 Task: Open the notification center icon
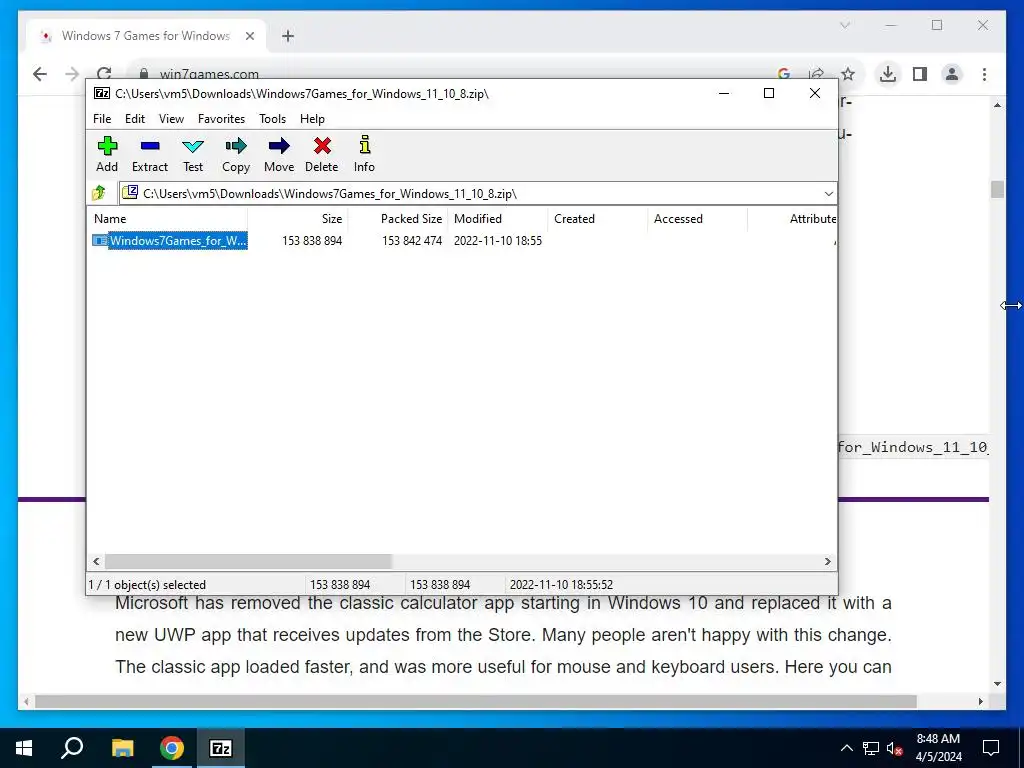[991, 748]
